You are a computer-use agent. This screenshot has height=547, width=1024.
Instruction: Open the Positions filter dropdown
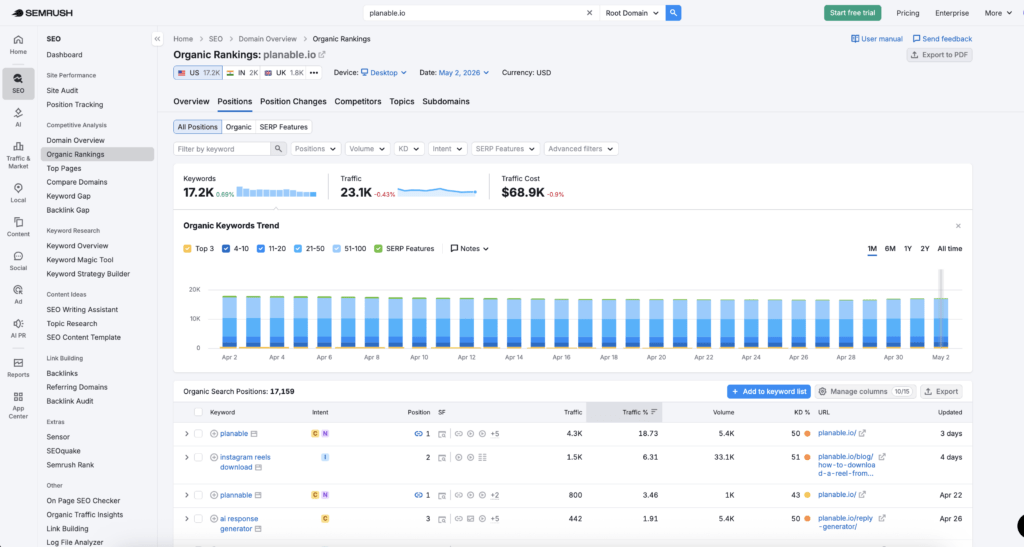coord(315,149)
